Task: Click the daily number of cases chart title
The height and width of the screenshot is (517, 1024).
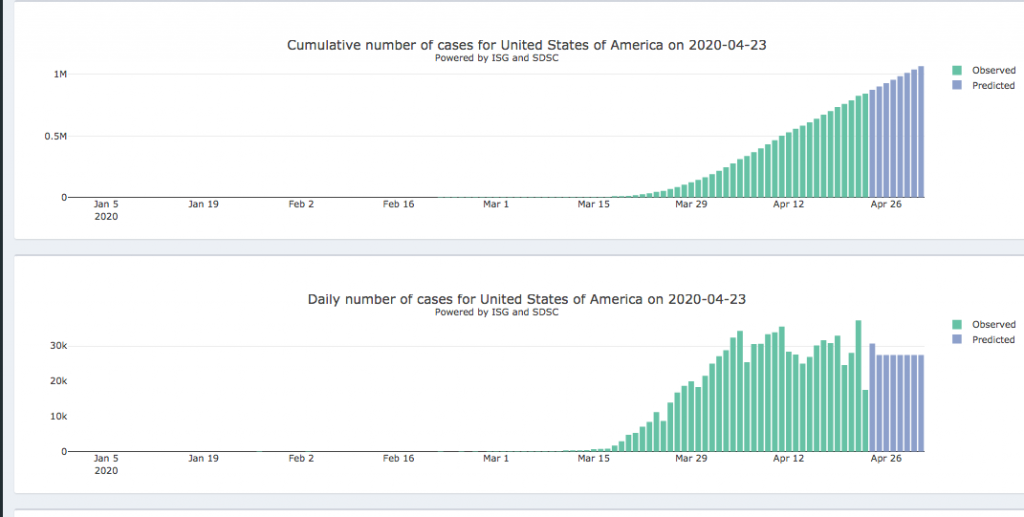Action: pos(527,299)
